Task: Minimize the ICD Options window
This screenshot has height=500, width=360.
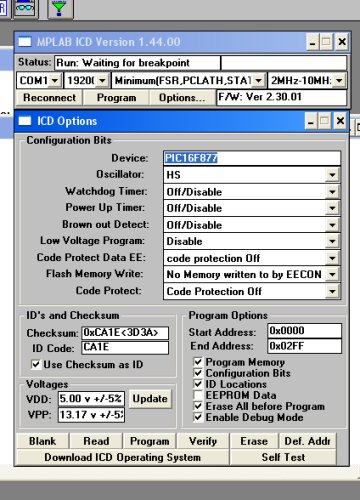Action: click(x=311, y=121)
